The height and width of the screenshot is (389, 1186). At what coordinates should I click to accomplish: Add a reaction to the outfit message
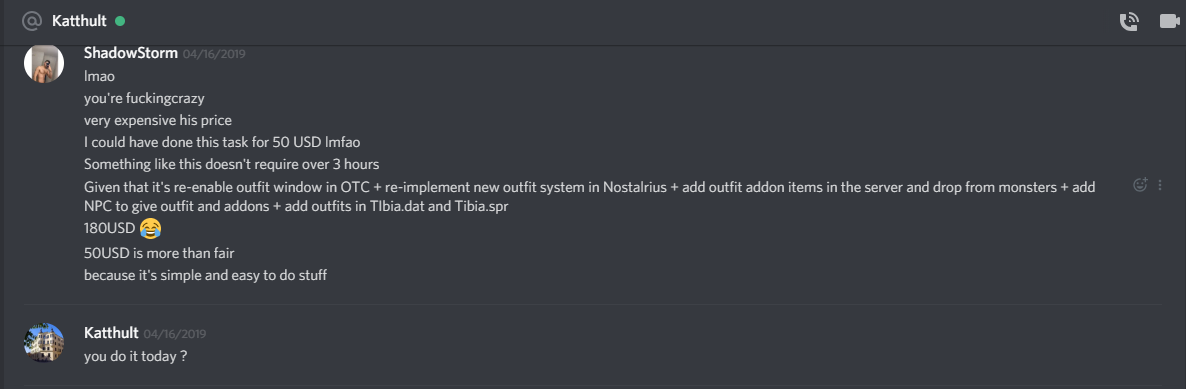[x=1139, y=185]
